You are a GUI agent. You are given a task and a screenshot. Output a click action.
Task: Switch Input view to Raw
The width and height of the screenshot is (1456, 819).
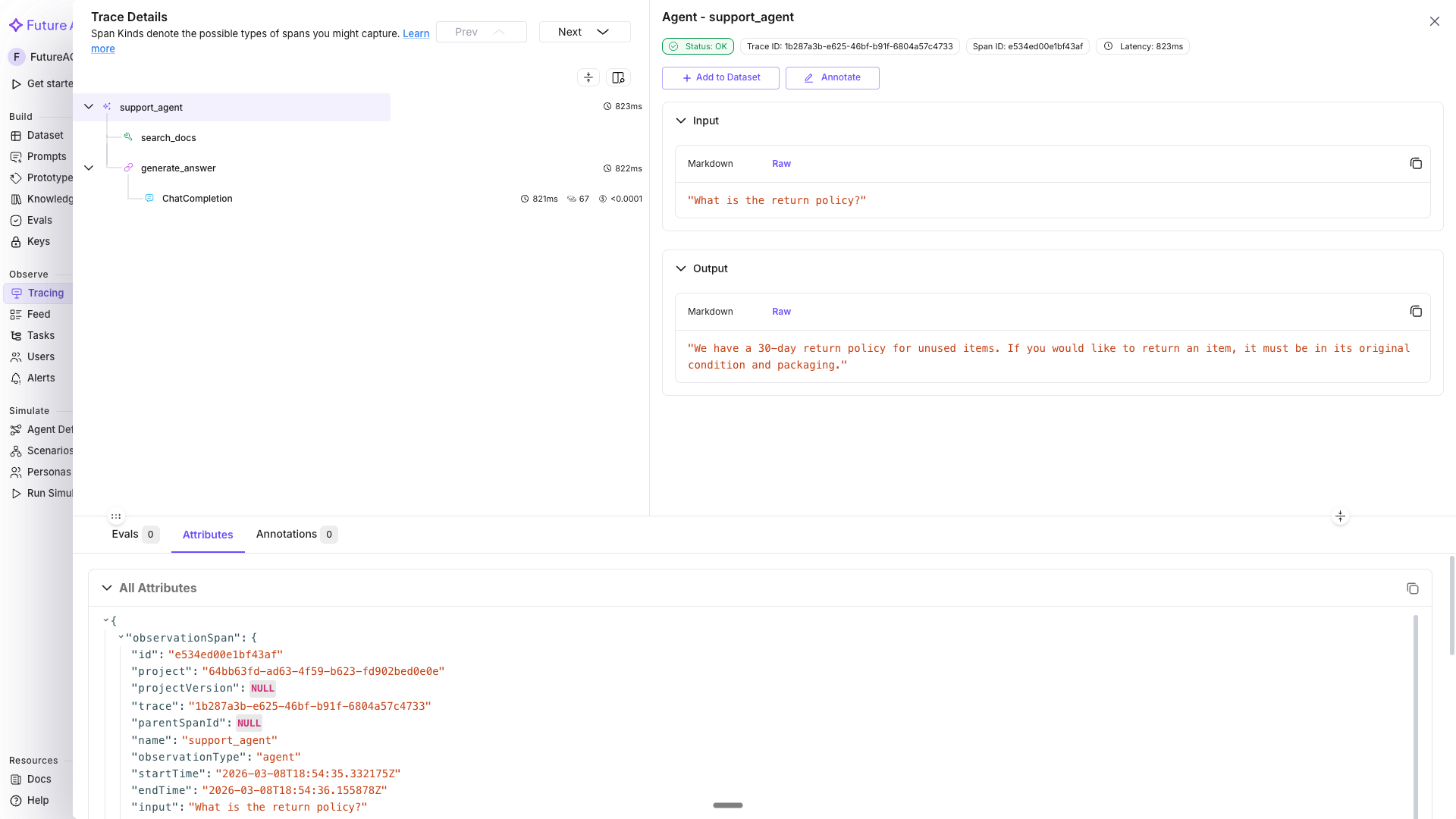click(x=781, y=164)
